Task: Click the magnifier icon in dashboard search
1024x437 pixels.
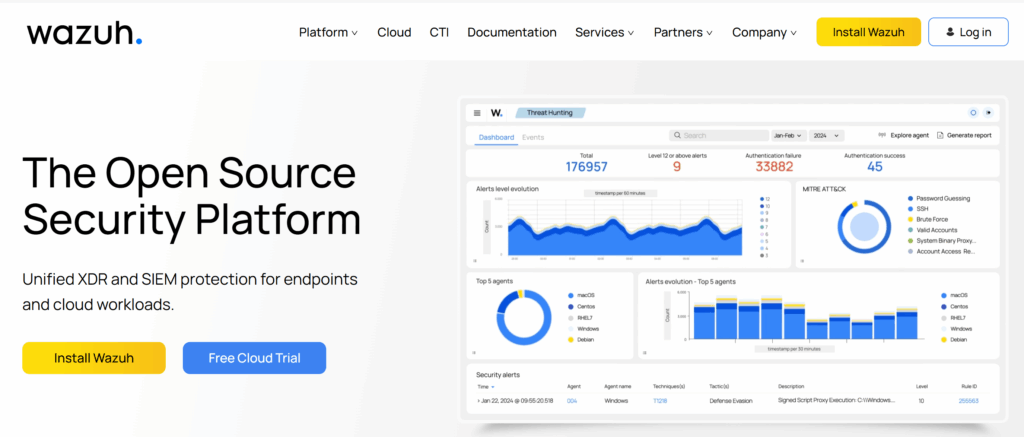Action: 678,136
